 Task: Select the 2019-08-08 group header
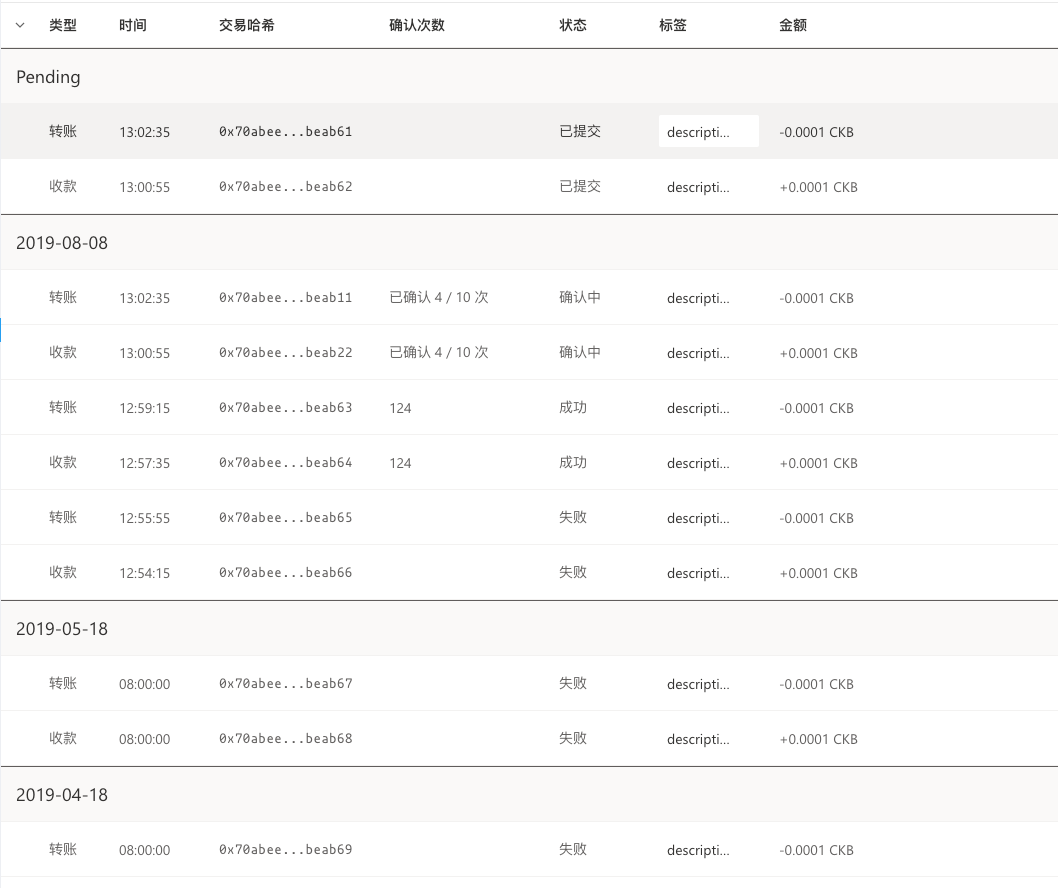[529, 242]
